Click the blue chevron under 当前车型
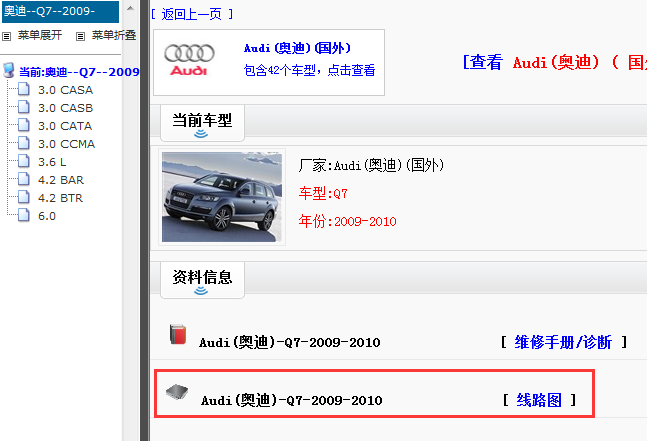 click(201, 134)
